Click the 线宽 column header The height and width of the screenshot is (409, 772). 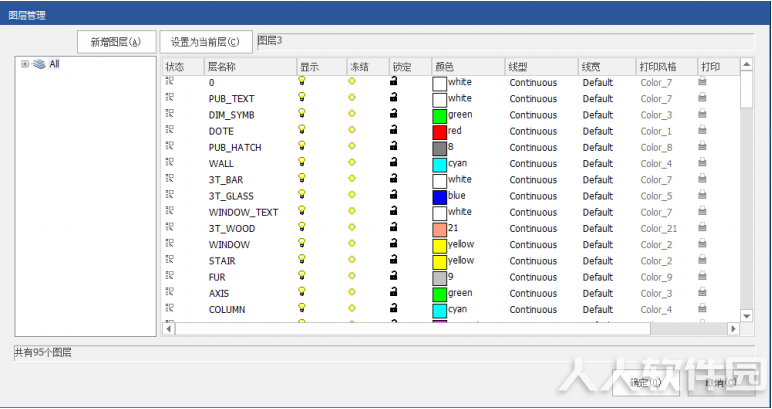607,66
